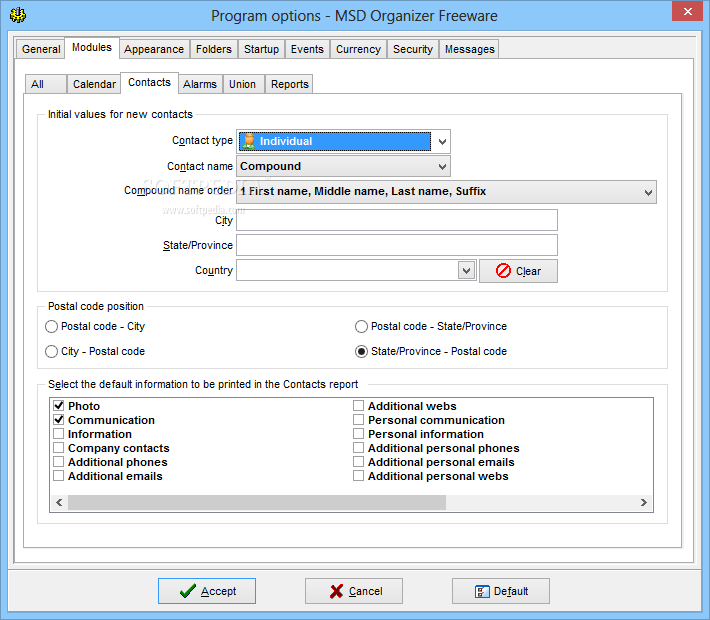The image size is (710, 620).
Task: Switch to the Calendar sub-tab
Action: click(x=94, y=84)
